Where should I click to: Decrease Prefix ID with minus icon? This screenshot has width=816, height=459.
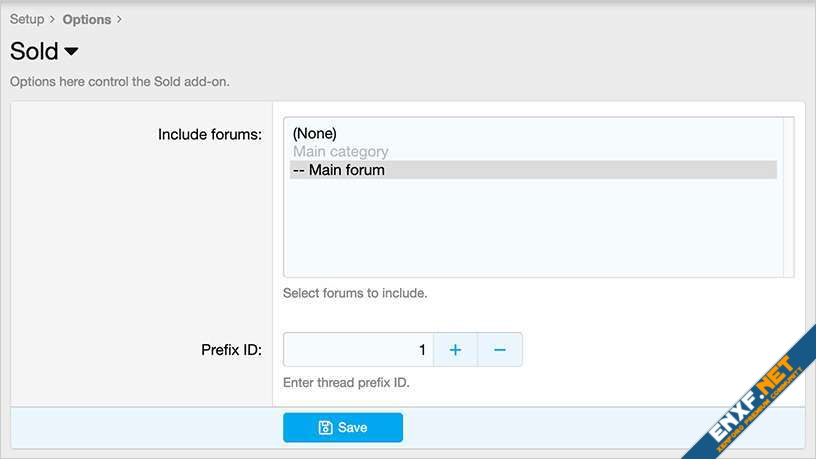500,350
